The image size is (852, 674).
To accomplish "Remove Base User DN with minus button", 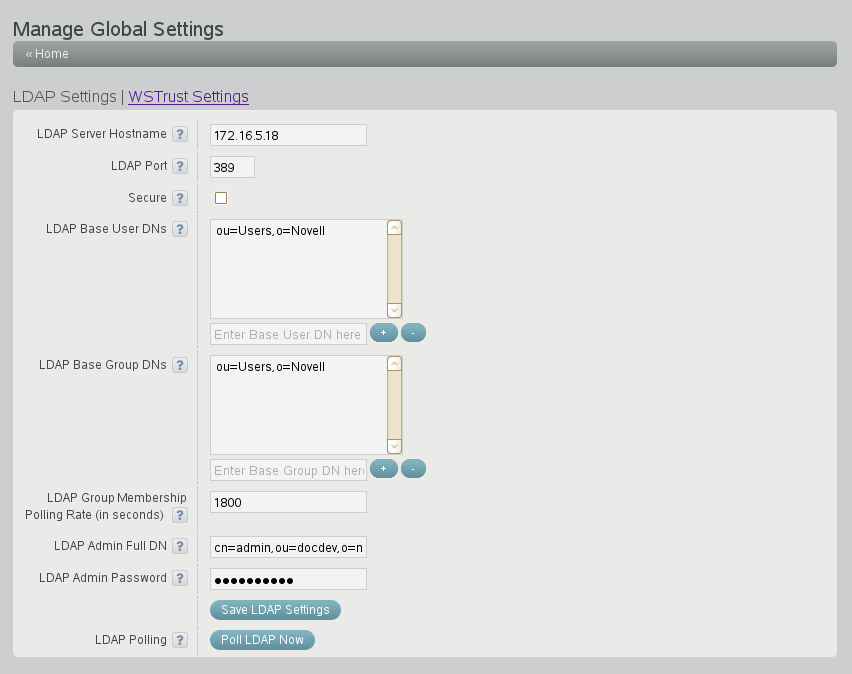I will coord(413,333).
